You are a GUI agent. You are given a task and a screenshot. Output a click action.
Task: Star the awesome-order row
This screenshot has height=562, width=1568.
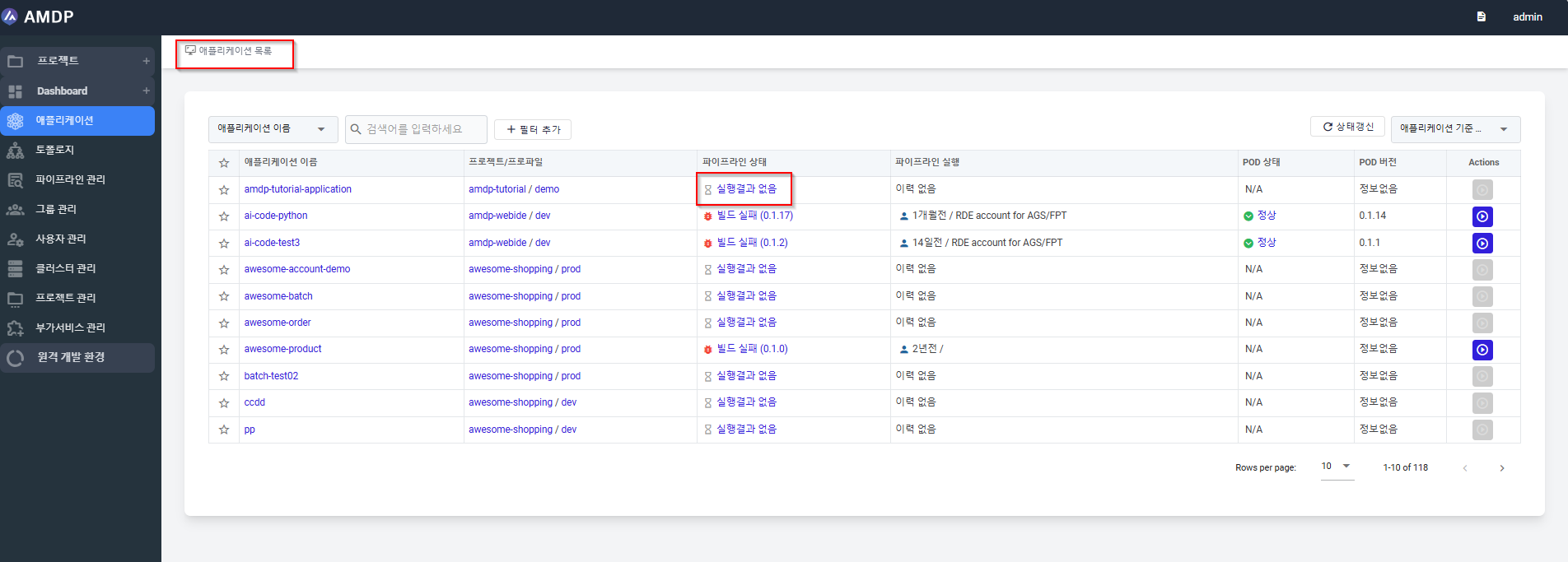(223, 323)
